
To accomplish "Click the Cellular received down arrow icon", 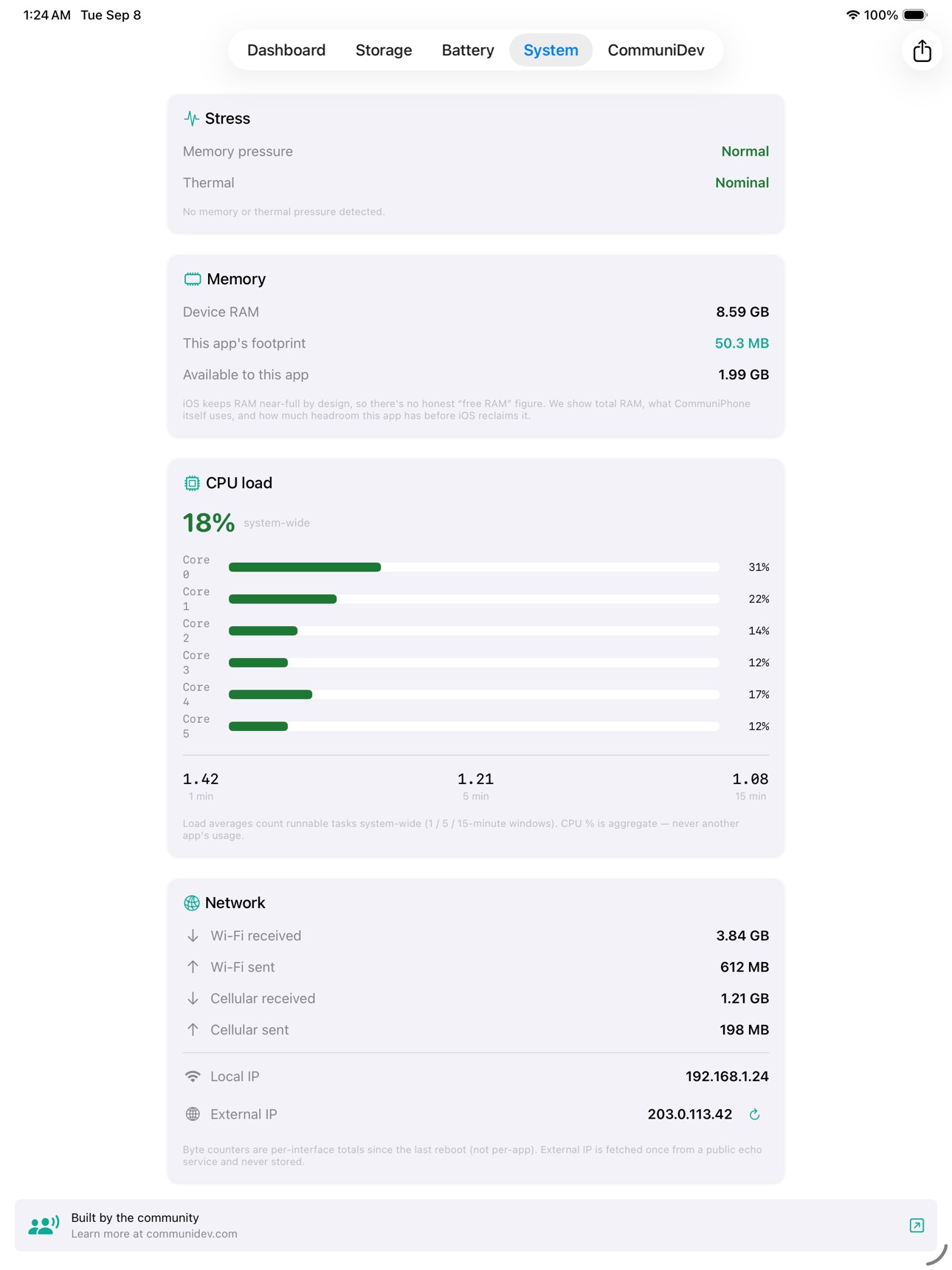I will [193, 998].
